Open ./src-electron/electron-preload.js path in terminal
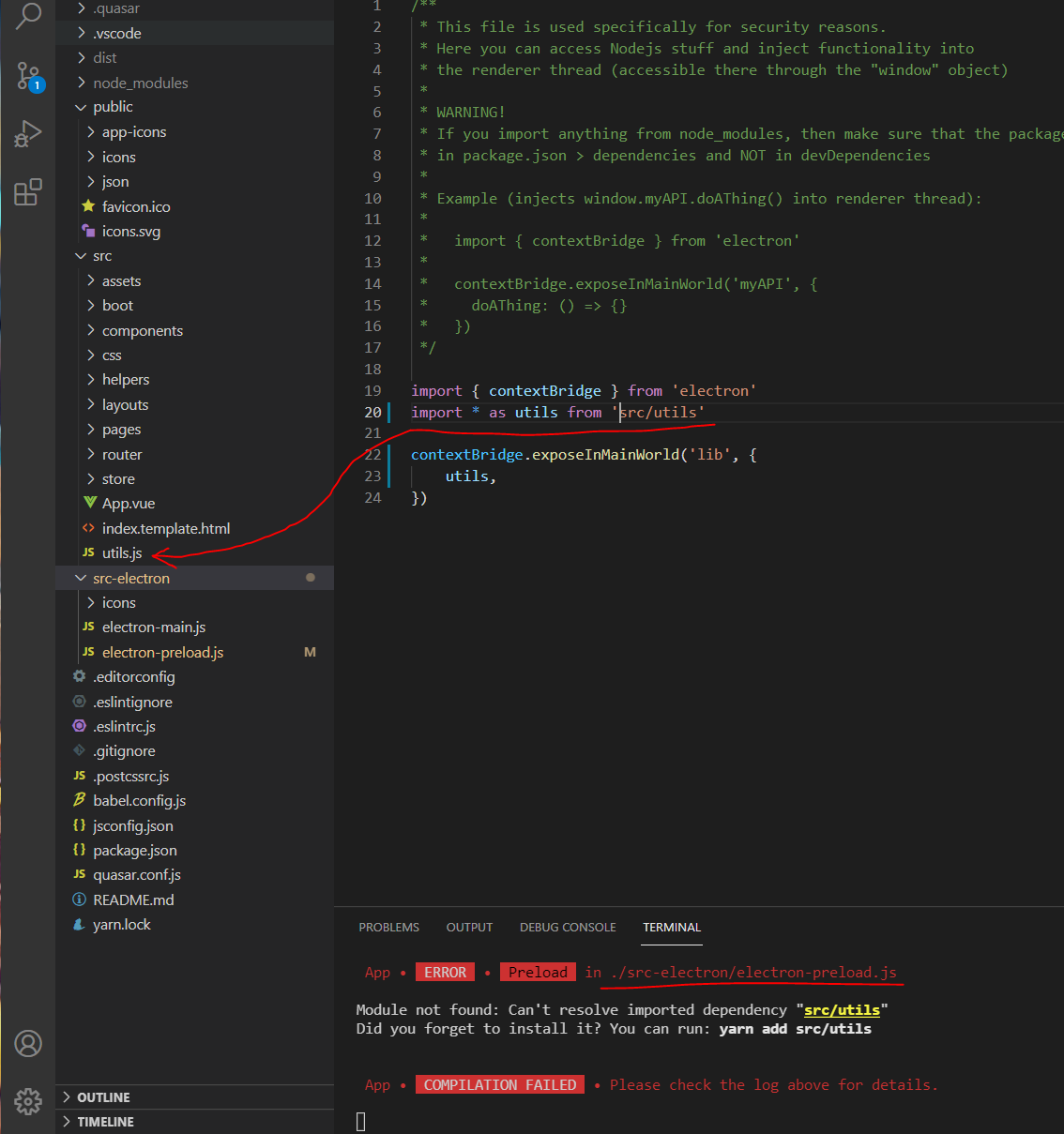1064x1134 pixels. (753, 973)
